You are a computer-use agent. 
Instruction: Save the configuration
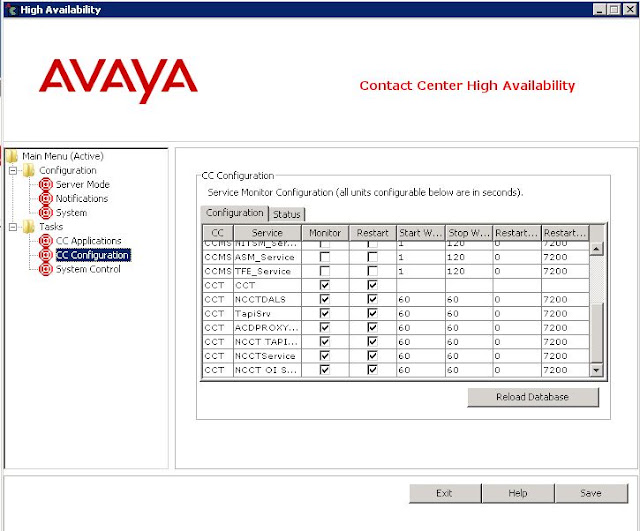591,493
